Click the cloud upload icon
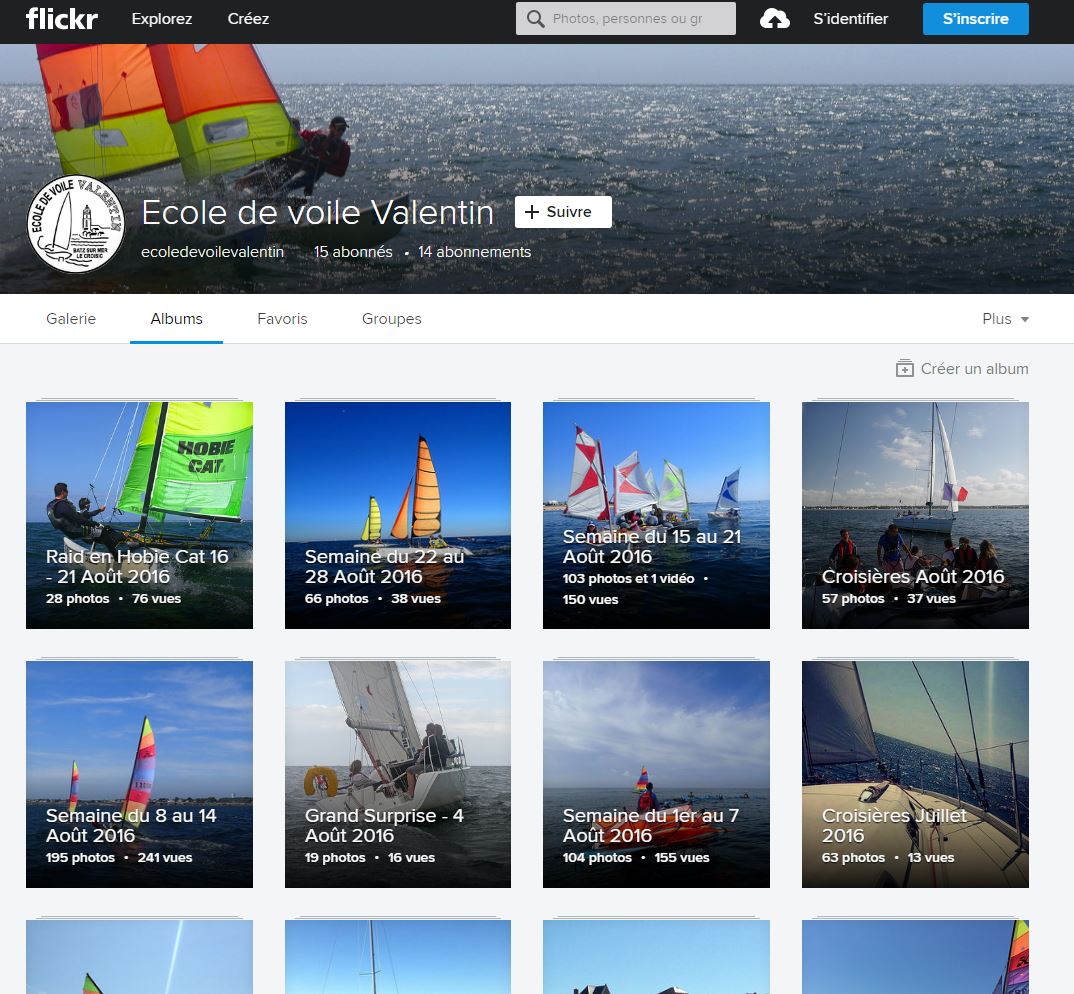This screenshot has width=1074, height=994. click(x=775, y=18)
